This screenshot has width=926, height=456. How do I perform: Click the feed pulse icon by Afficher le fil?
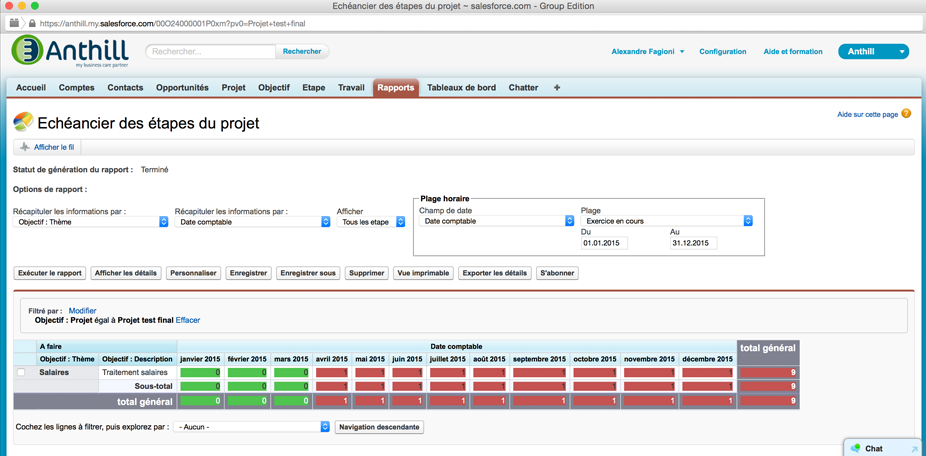click(24, 147)
